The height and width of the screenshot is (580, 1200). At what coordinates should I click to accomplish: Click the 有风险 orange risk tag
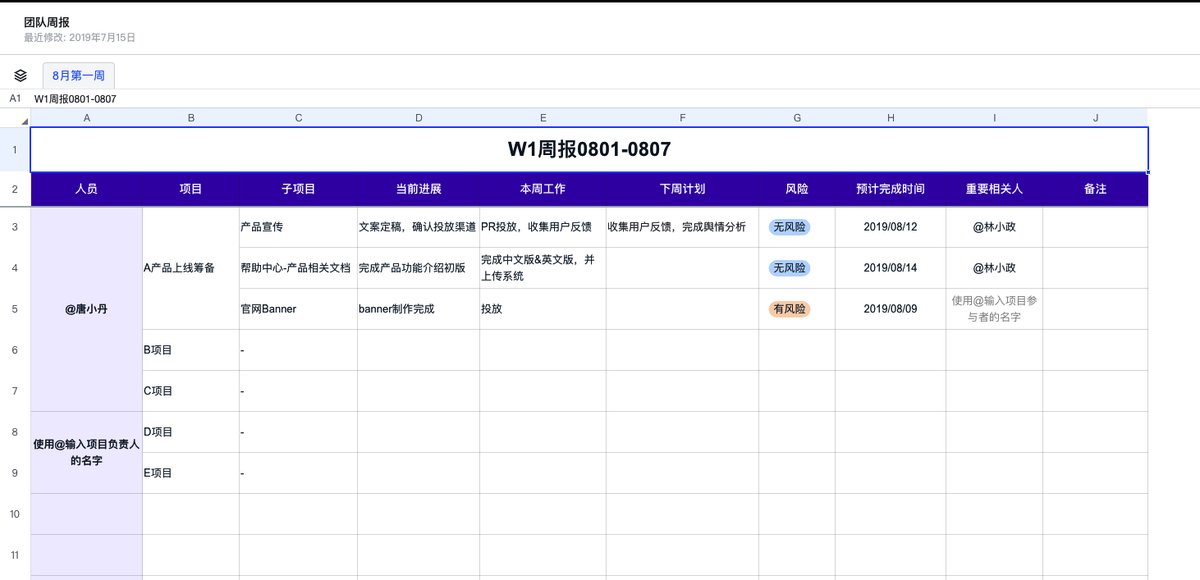(789, 309)
